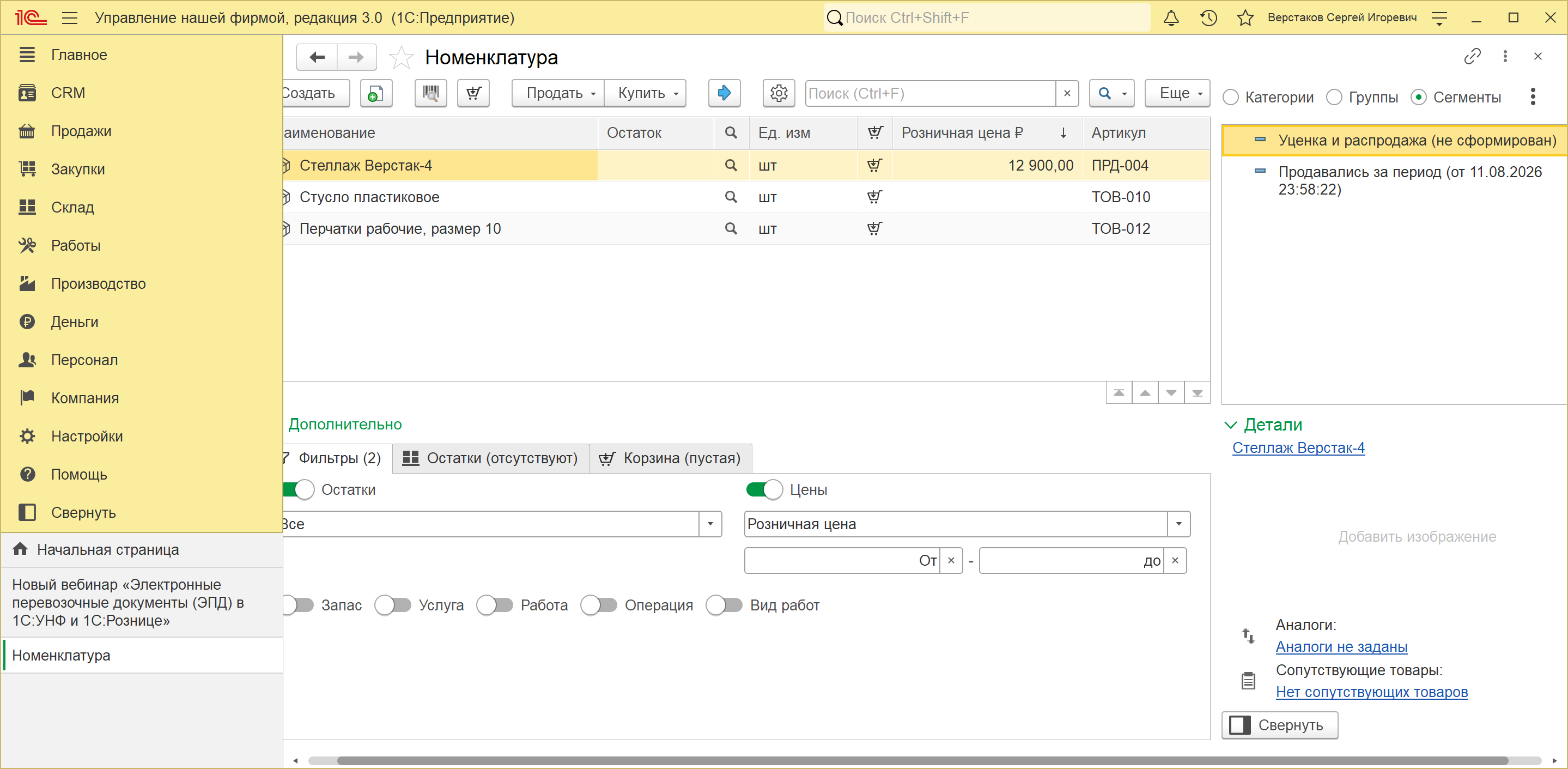The height and width of the screenshot is (769, 1568).
Task: Open three-dot menu beside Сегменты
Action: (1532, 97)
